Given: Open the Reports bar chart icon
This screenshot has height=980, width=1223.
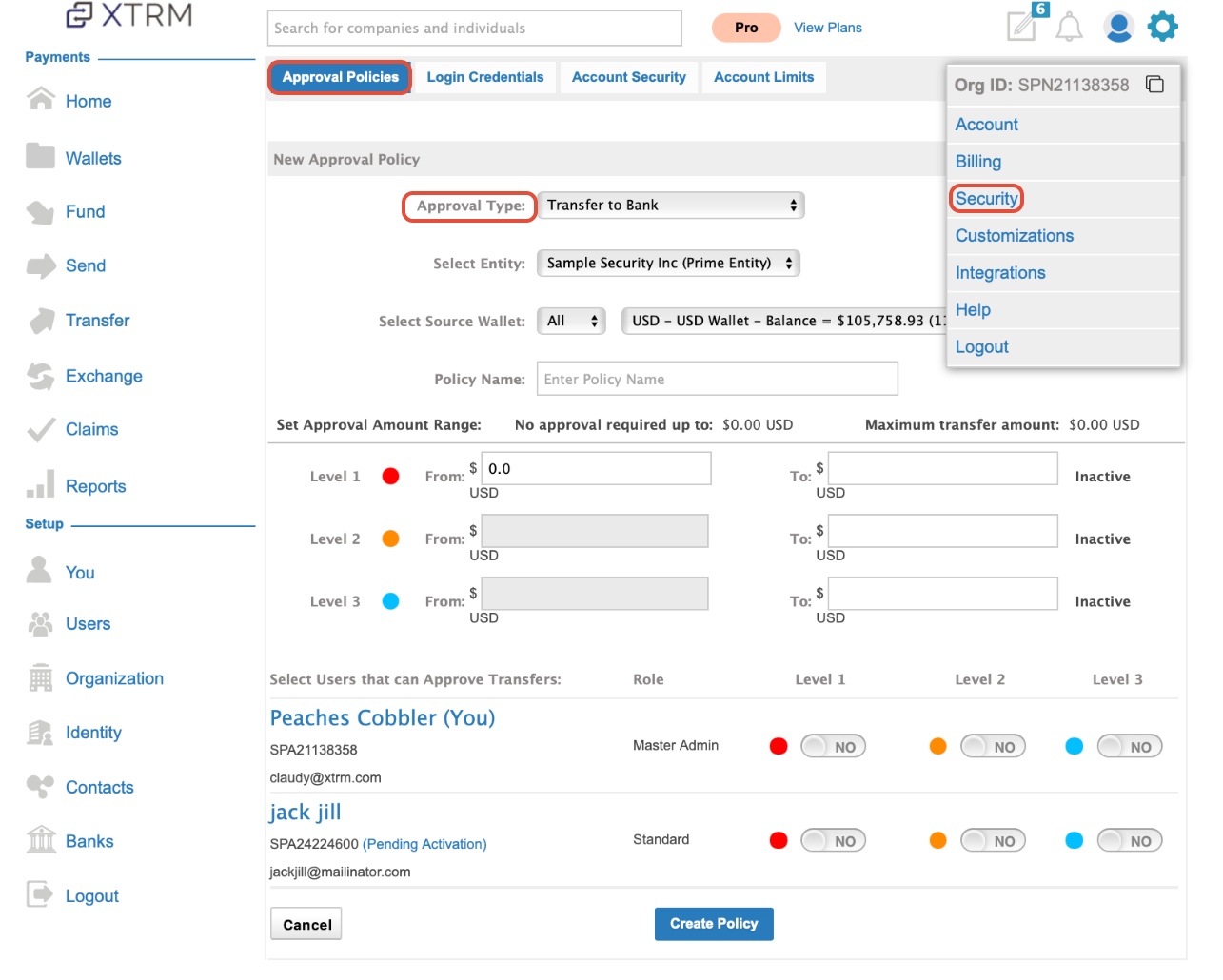Looking at the screenshot, I should click(x=40, y=484).
